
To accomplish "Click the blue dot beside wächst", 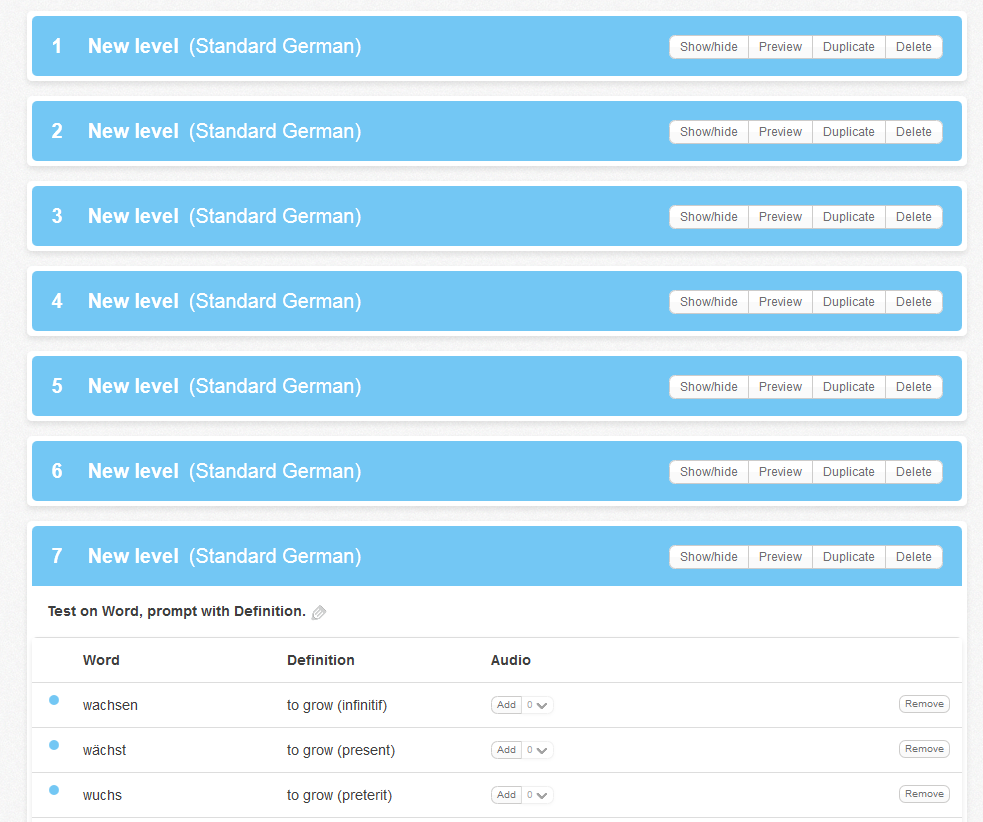I will tap(54, 745).
